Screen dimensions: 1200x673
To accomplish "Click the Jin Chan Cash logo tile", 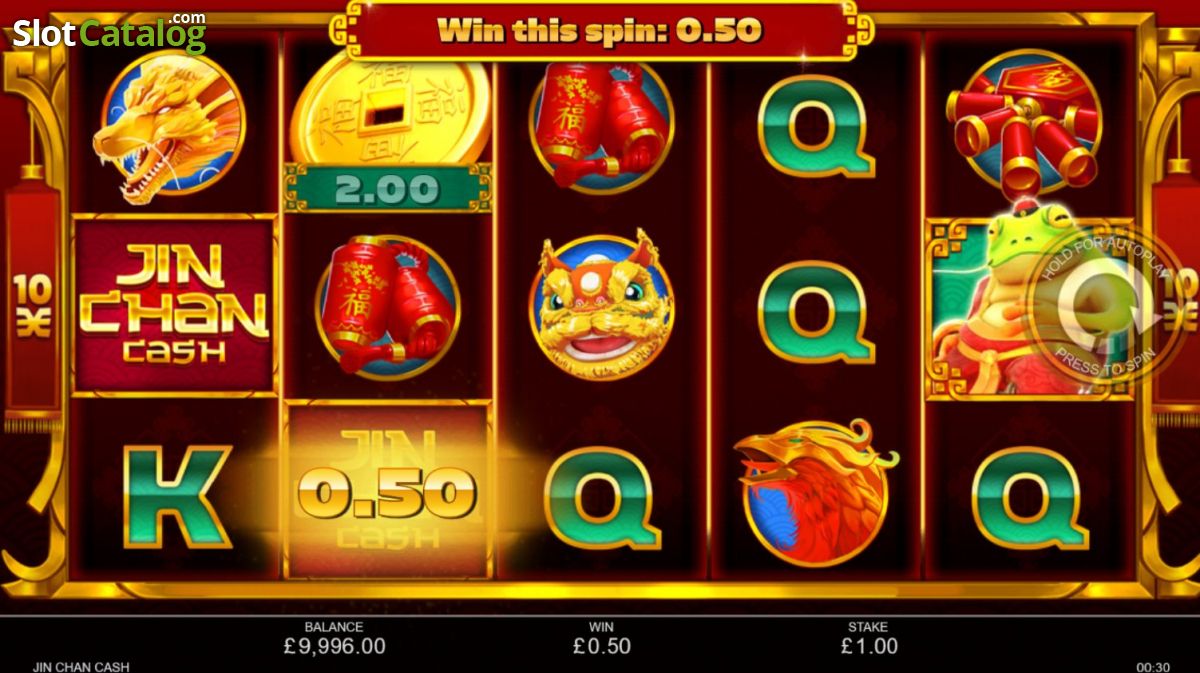I will click(174, 305).
